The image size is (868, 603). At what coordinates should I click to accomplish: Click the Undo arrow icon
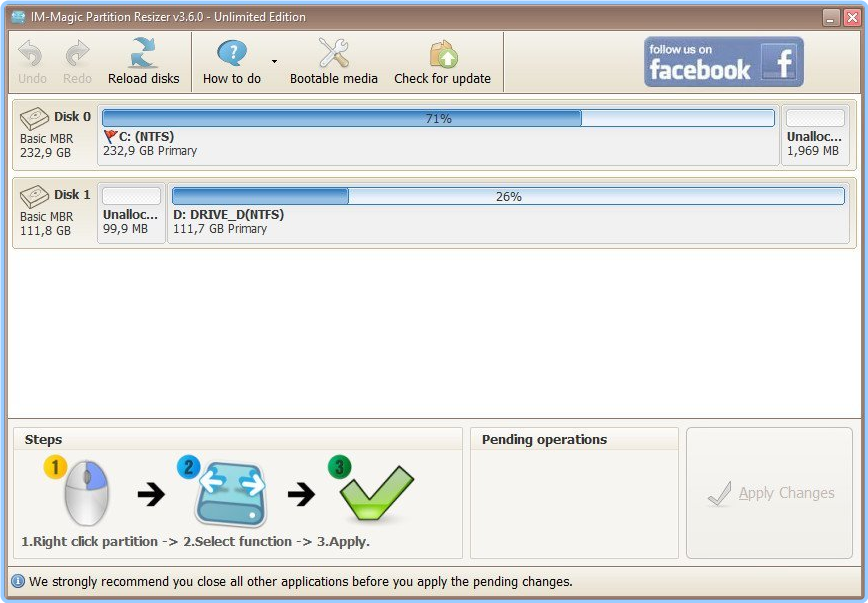[x=30, y=53]
